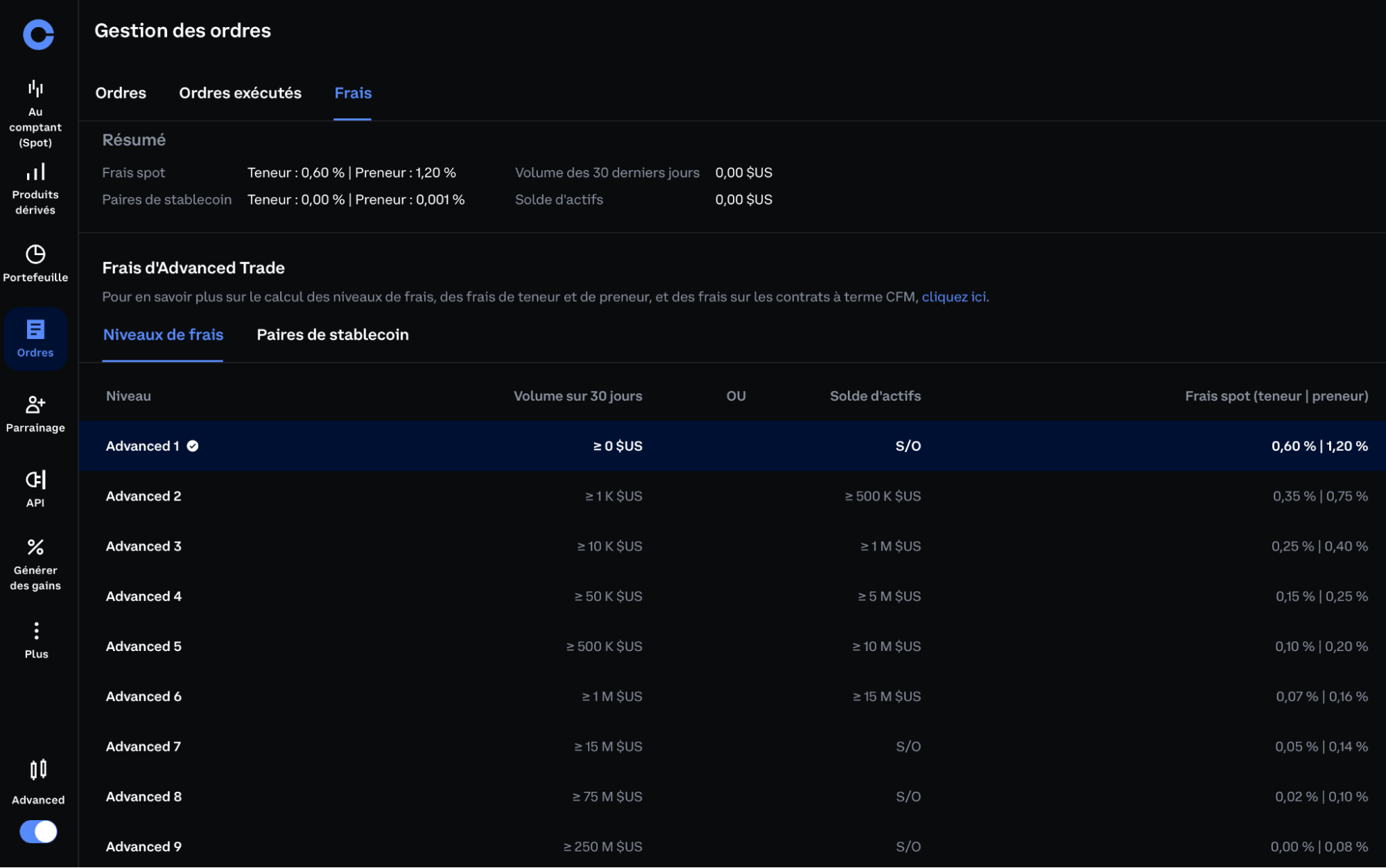Click the verified checkmark on Advanced 1
Image resolution: width=1386 pixels, height=868 pixels.
pos(193,446)
